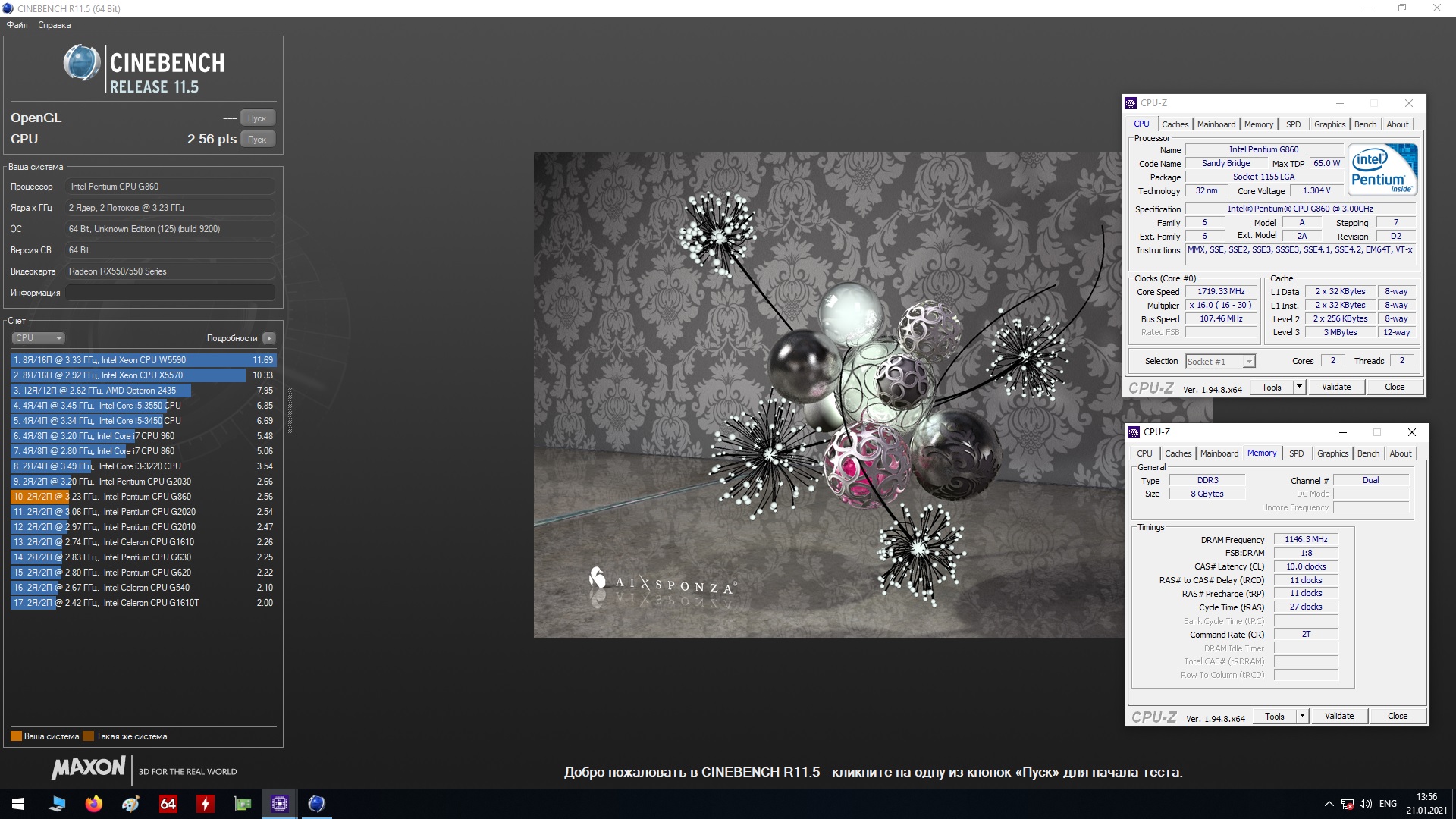Open Graphics tab in top CPU-Z window

pyautogui.click(x=1330, y=124)
